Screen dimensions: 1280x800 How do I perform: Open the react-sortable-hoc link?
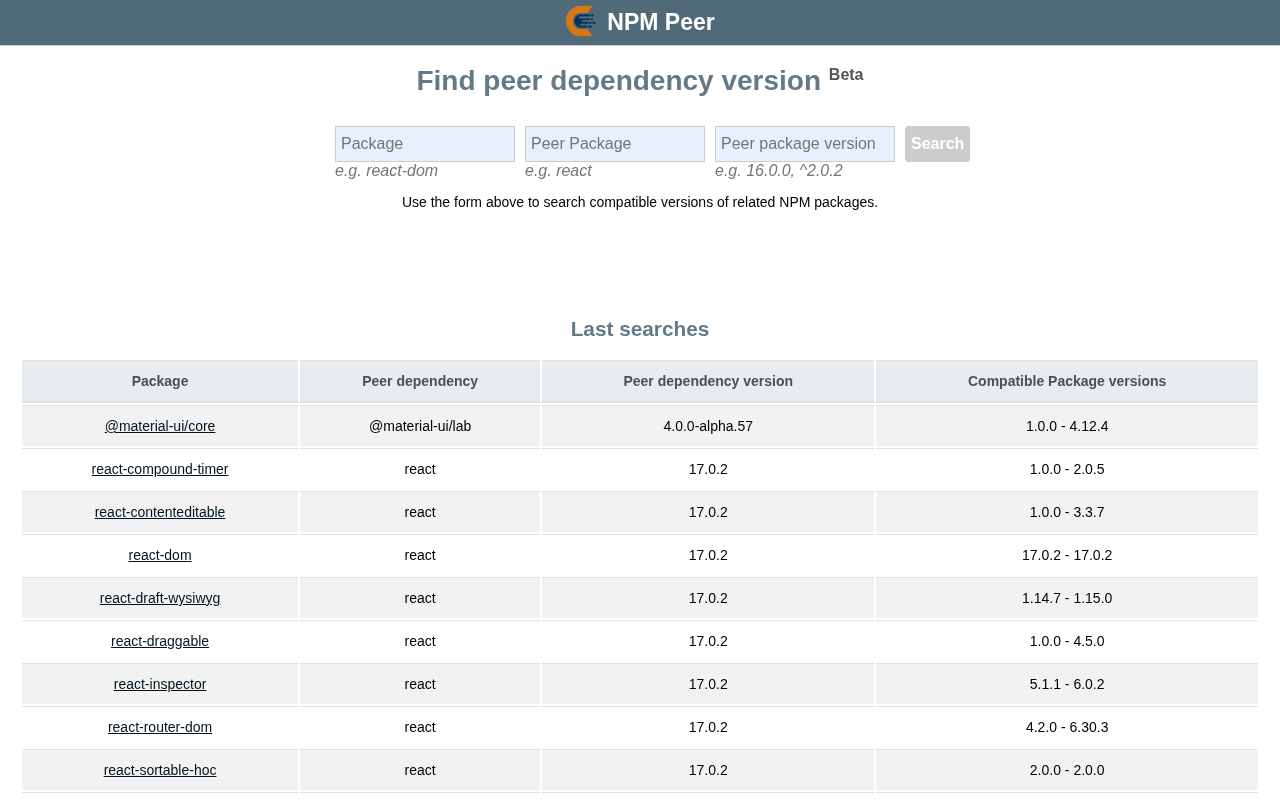(160, 770)
